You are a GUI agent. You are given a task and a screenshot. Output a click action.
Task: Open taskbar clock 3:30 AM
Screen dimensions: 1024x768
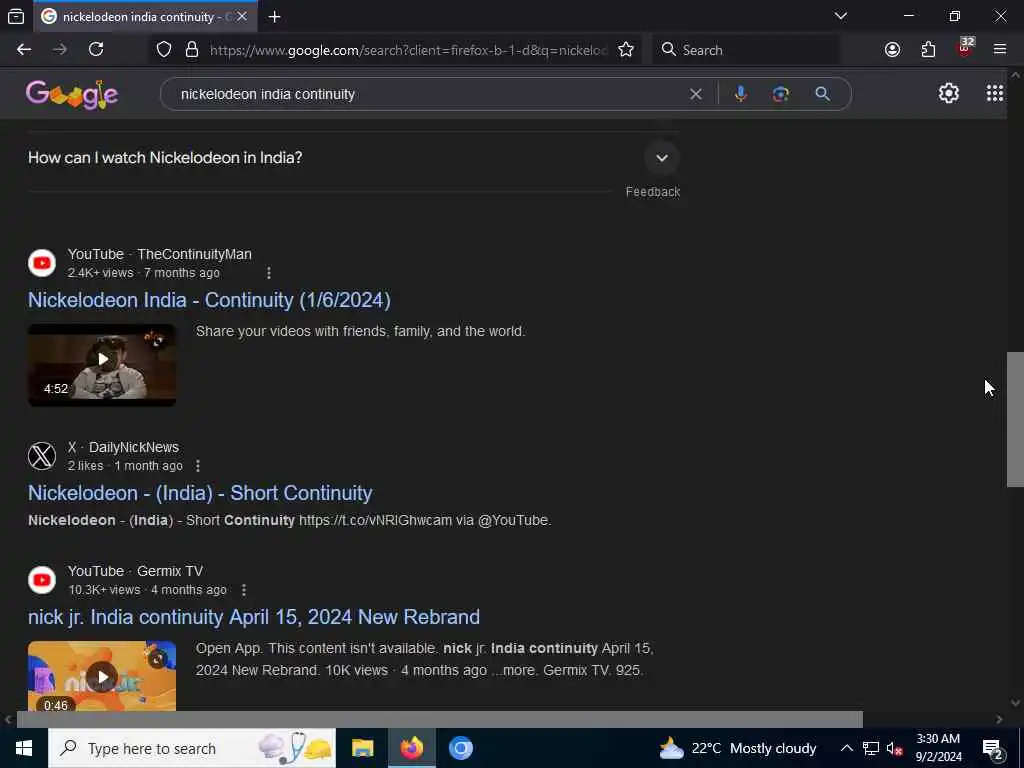(938, 748)
